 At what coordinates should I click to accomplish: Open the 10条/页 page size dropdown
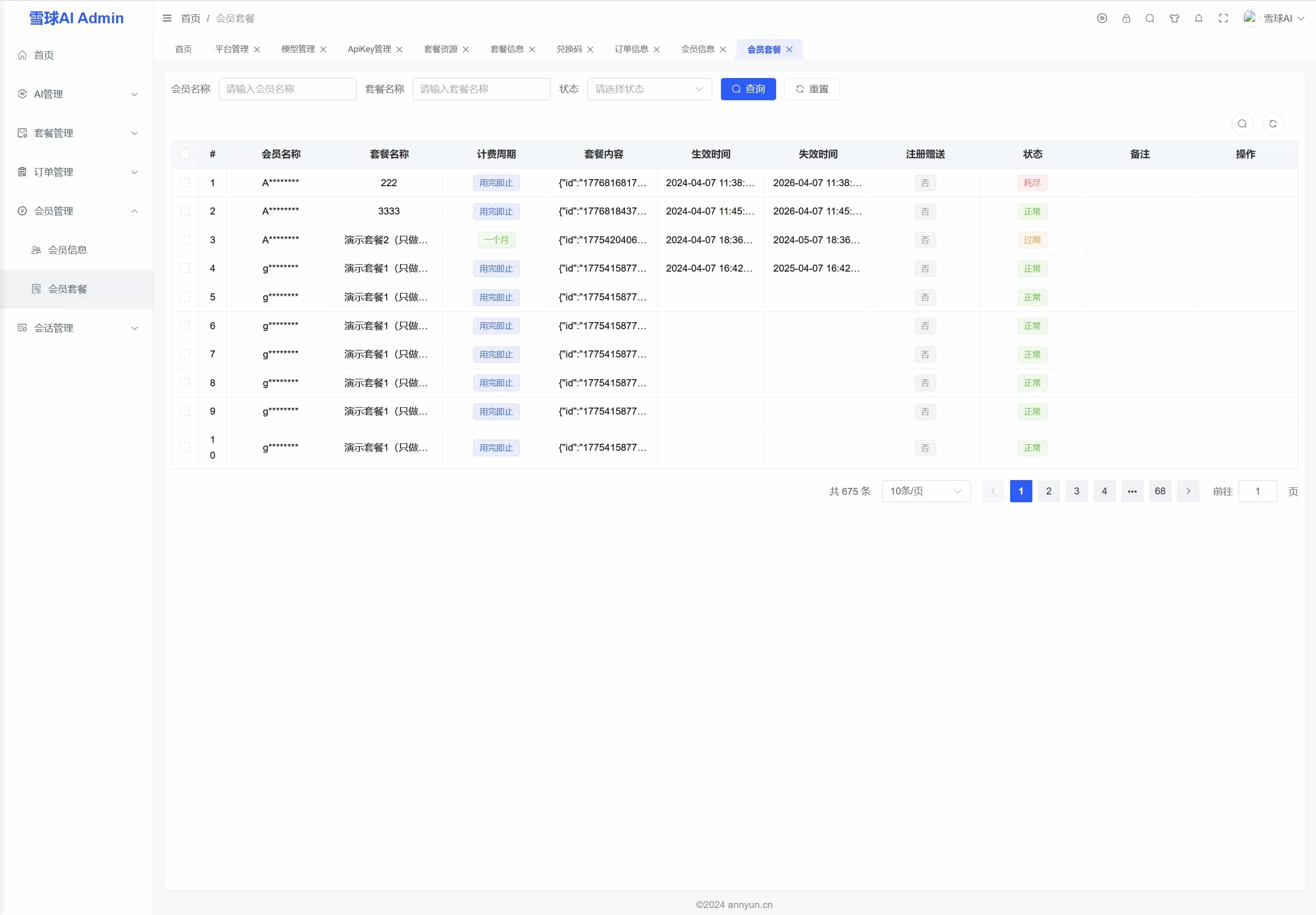pyautogui.click(x=925, y=491)
